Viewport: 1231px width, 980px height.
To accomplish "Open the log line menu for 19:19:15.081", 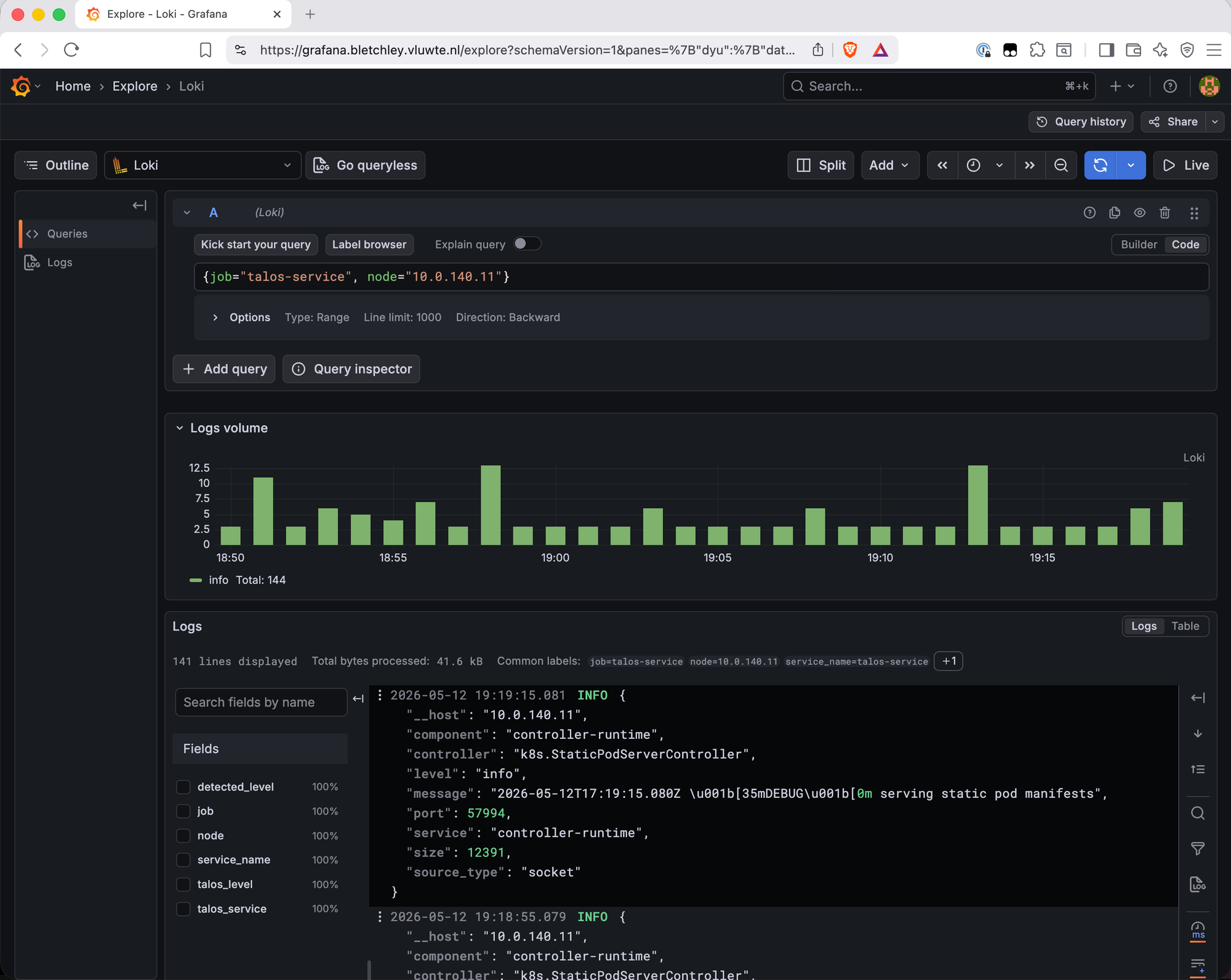I will coord(380,695).
